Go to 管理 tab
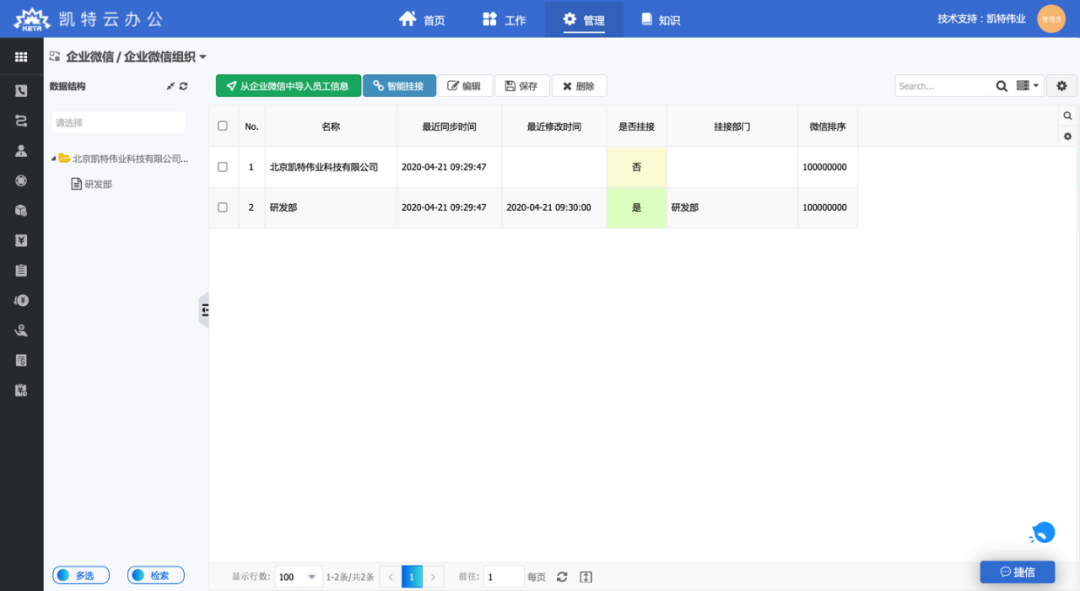The image size is (1080, 591). coord(583,19)
